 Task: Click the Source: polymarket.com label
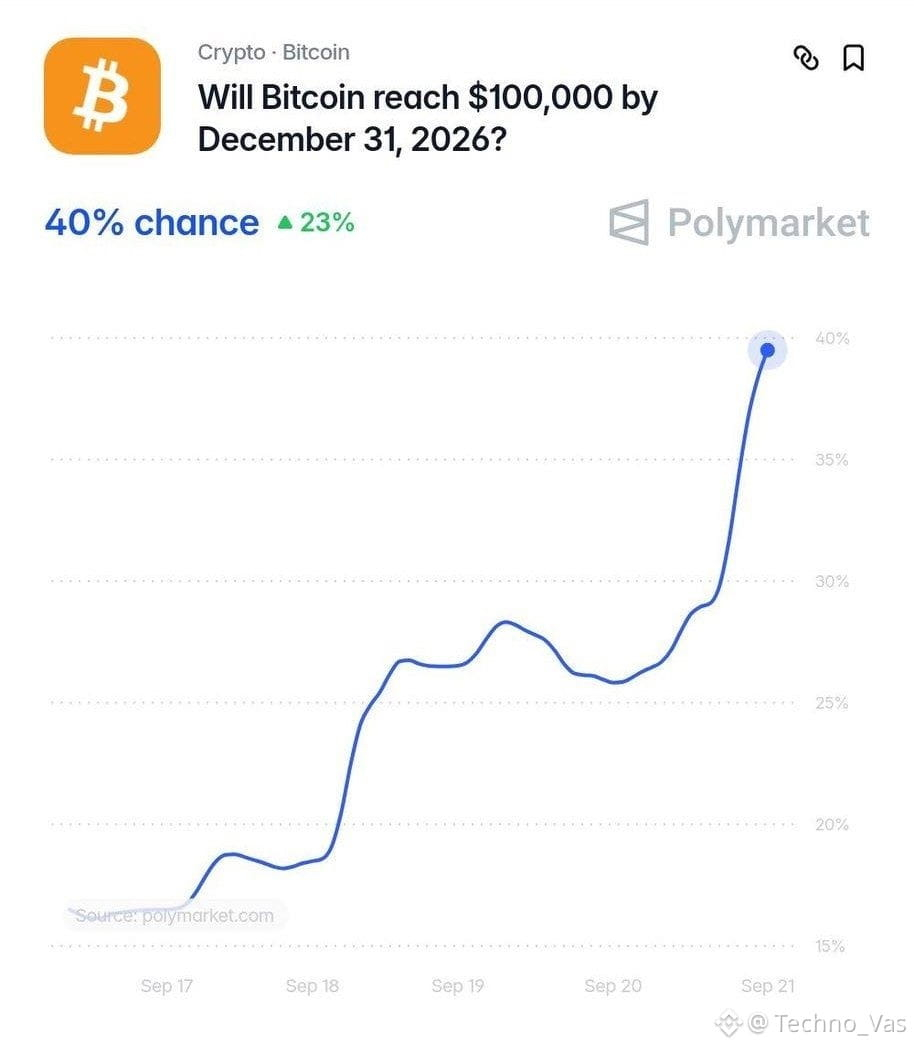174,915
